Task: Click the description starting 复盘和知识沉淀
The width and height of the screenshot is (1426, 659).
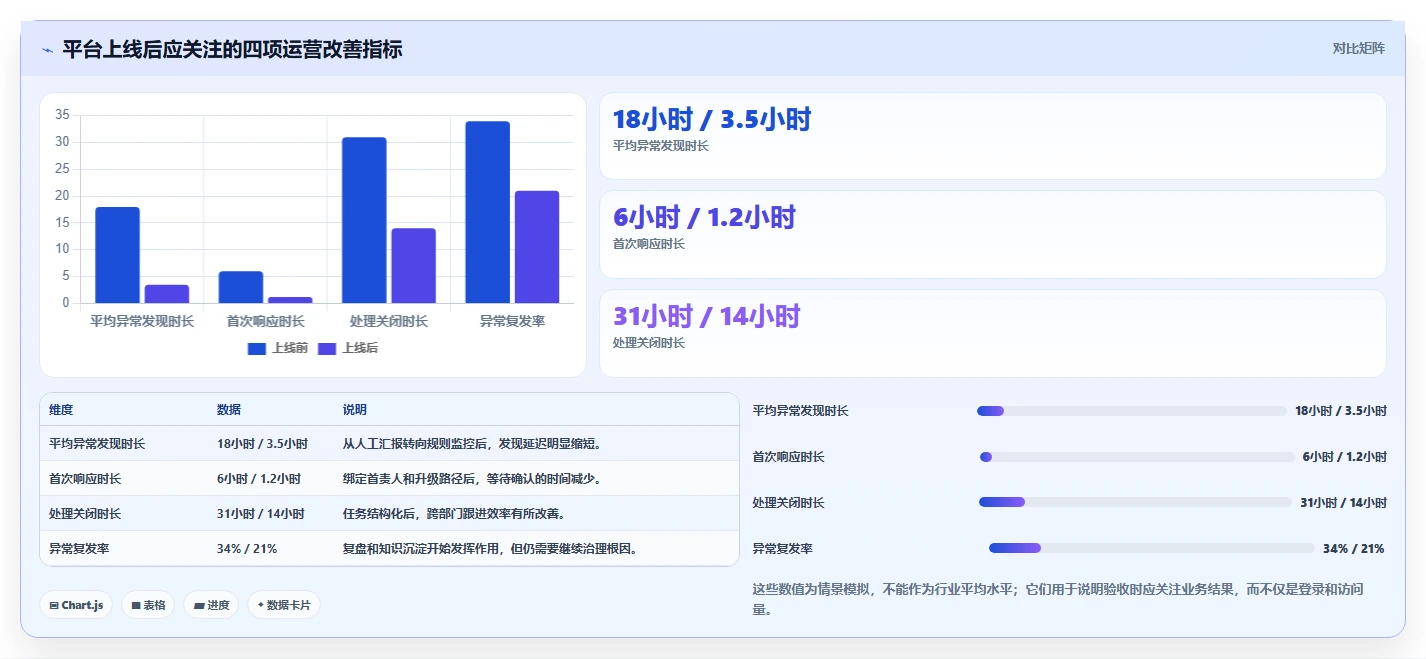Action: coord(490,549)
